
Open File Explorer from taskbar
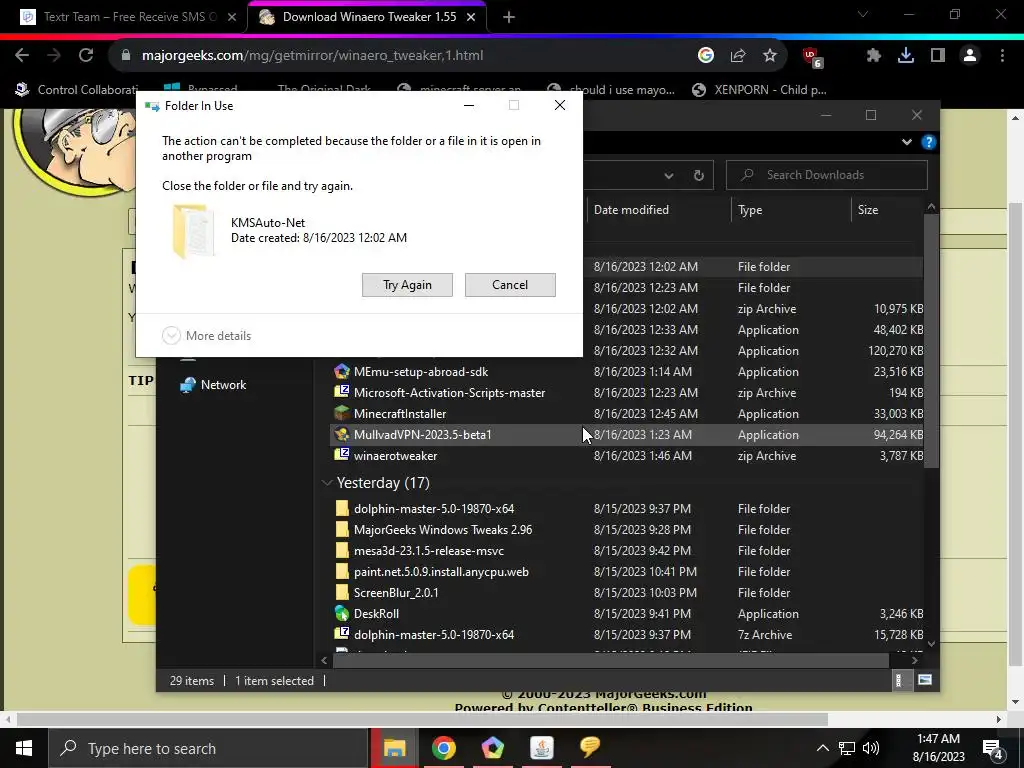click(x=394, y=748)
